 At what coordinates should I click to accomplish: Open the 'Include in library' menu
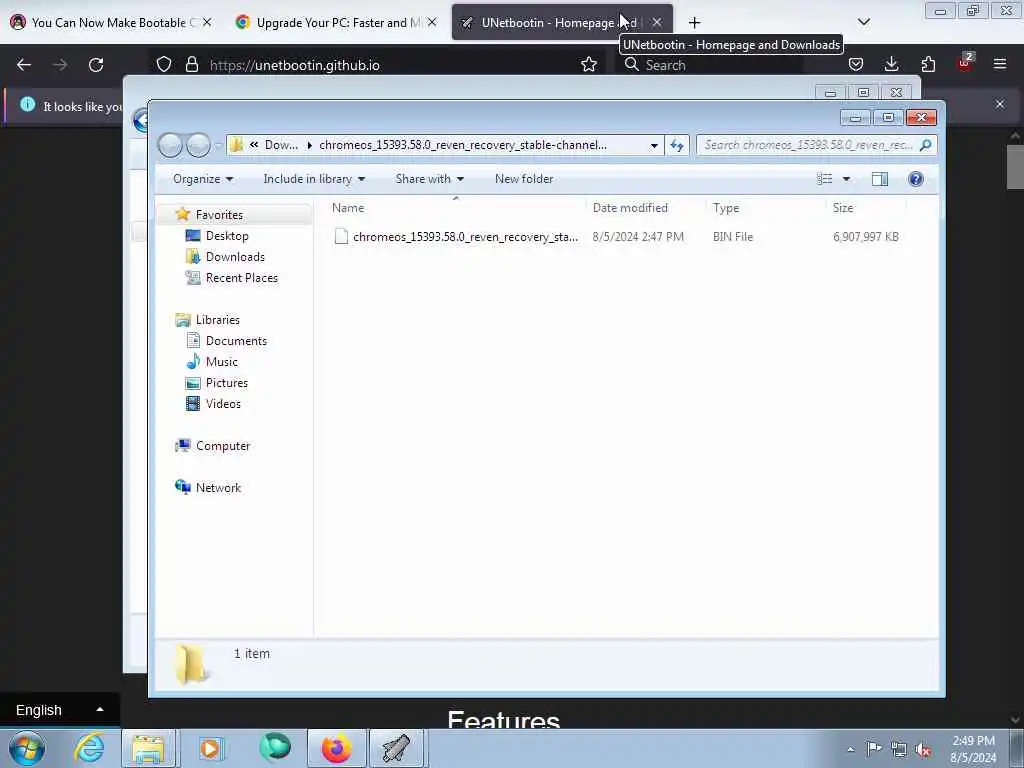tap(314, 179)
